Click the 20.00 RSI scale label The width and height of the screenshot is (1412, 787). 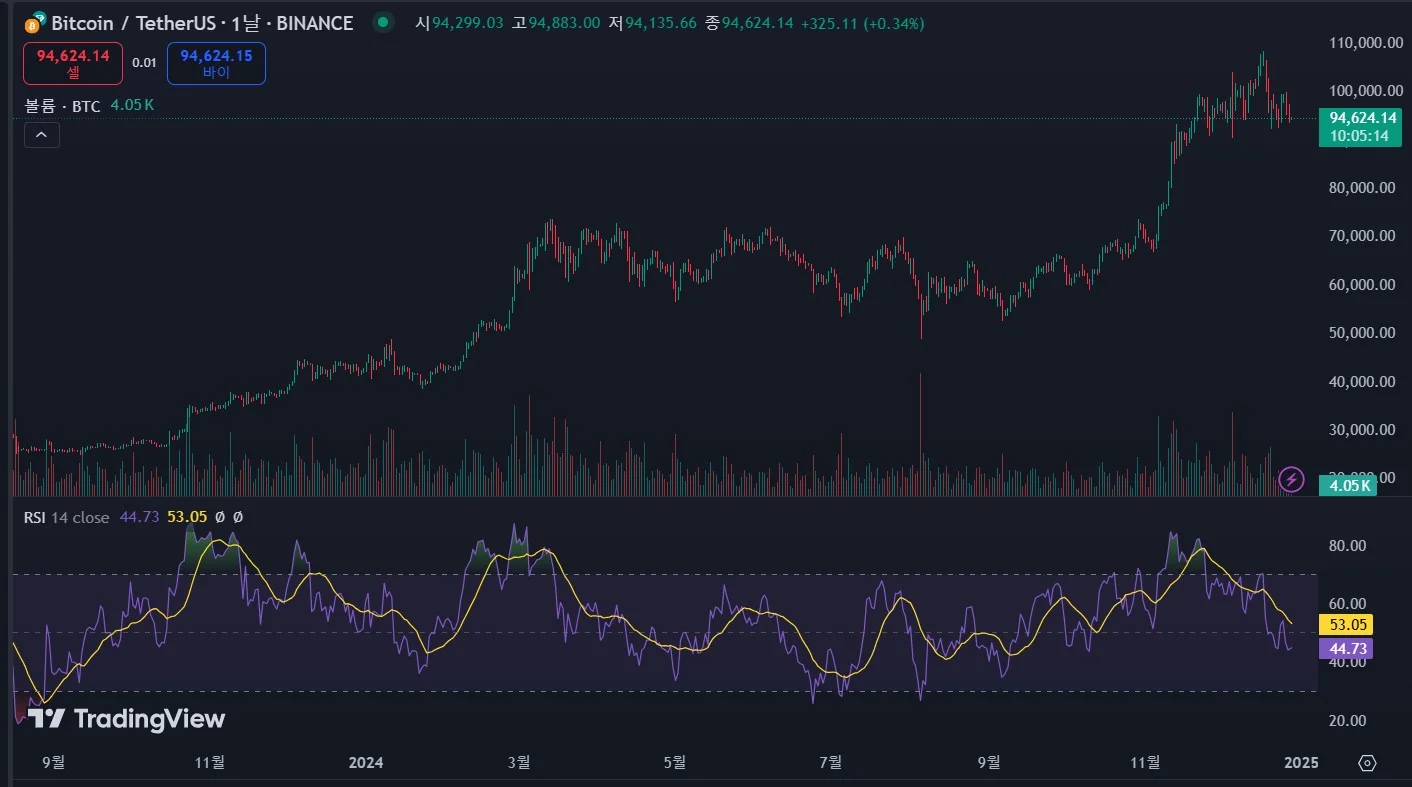click(x=1347, y=720)
